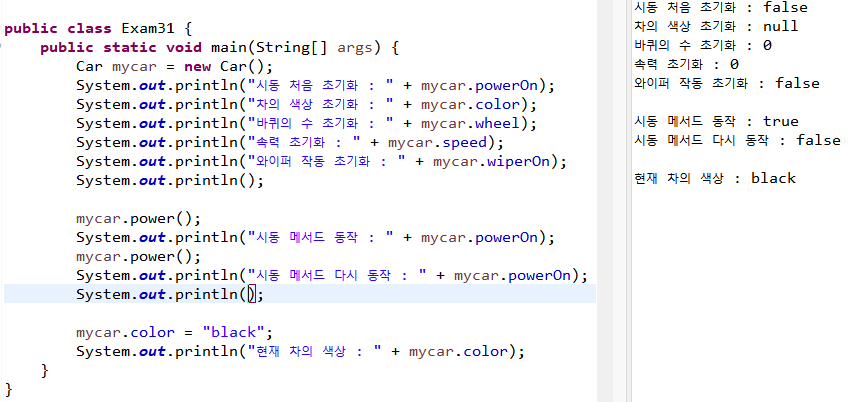This screenshot has height=402, width=853.
Task: Click the final closing brace of class
Action: pos(8,389)
